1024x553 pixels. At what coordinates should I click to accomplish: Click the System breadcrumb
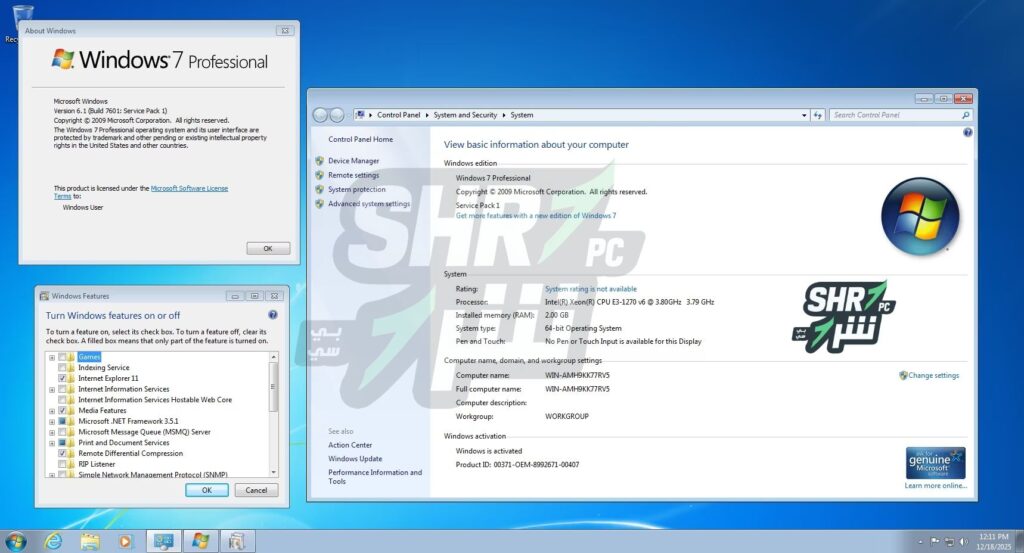point(522,115)
